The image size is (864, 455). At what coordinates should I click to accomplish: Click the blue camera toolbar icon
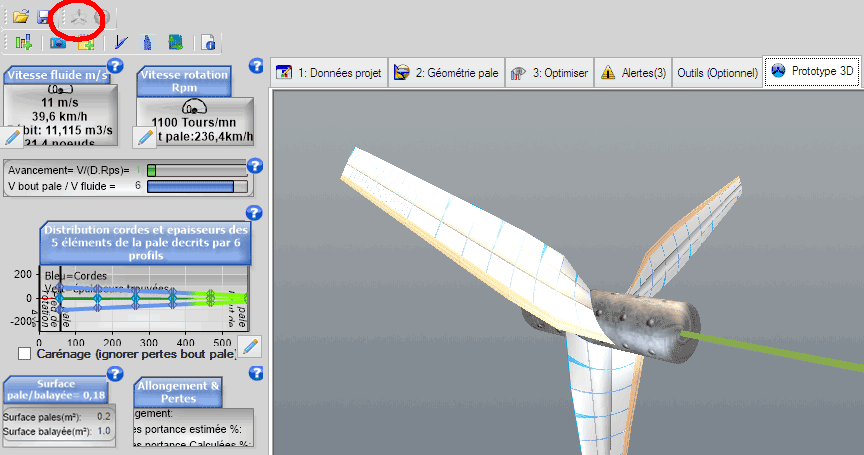click(58, 42)
